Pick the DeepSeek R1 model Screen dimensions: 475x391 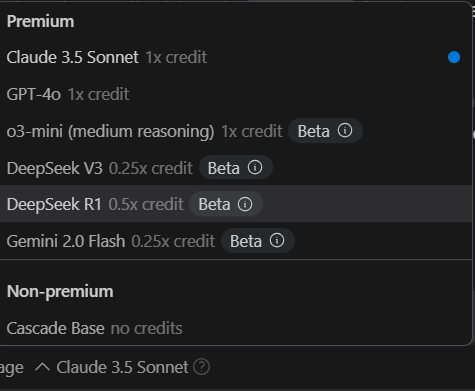[236, 204]
